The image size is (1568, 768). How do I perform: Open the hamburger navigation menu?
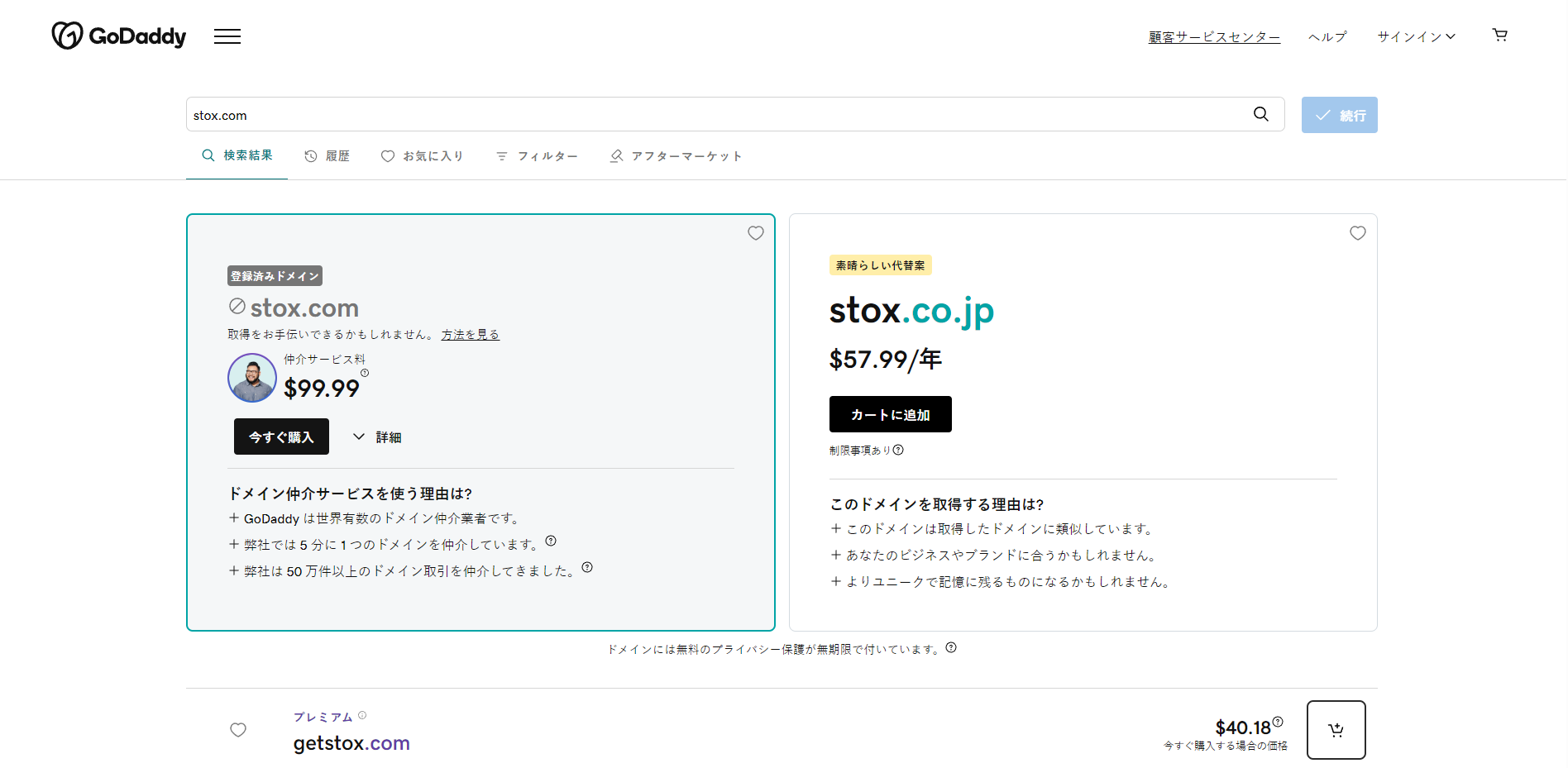227,36
